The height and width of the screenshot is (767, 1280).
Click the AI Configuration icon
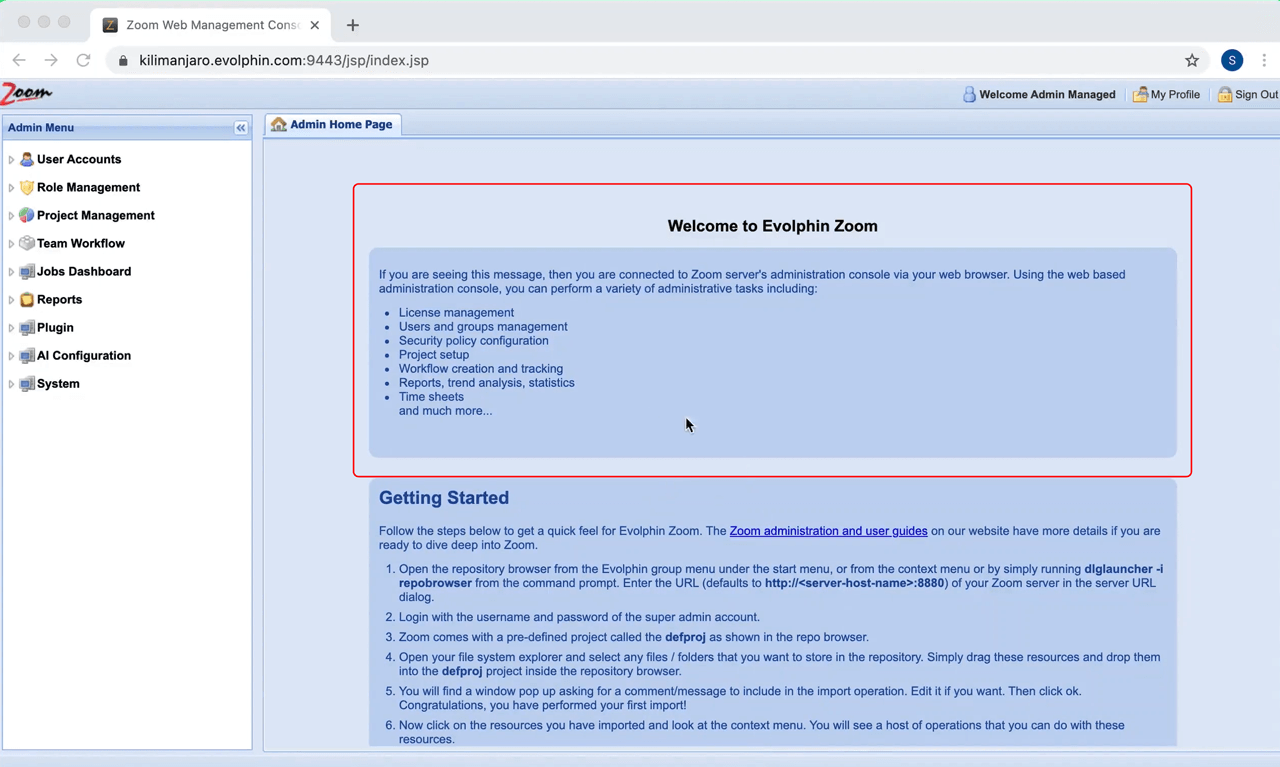(x=27, y=355)
